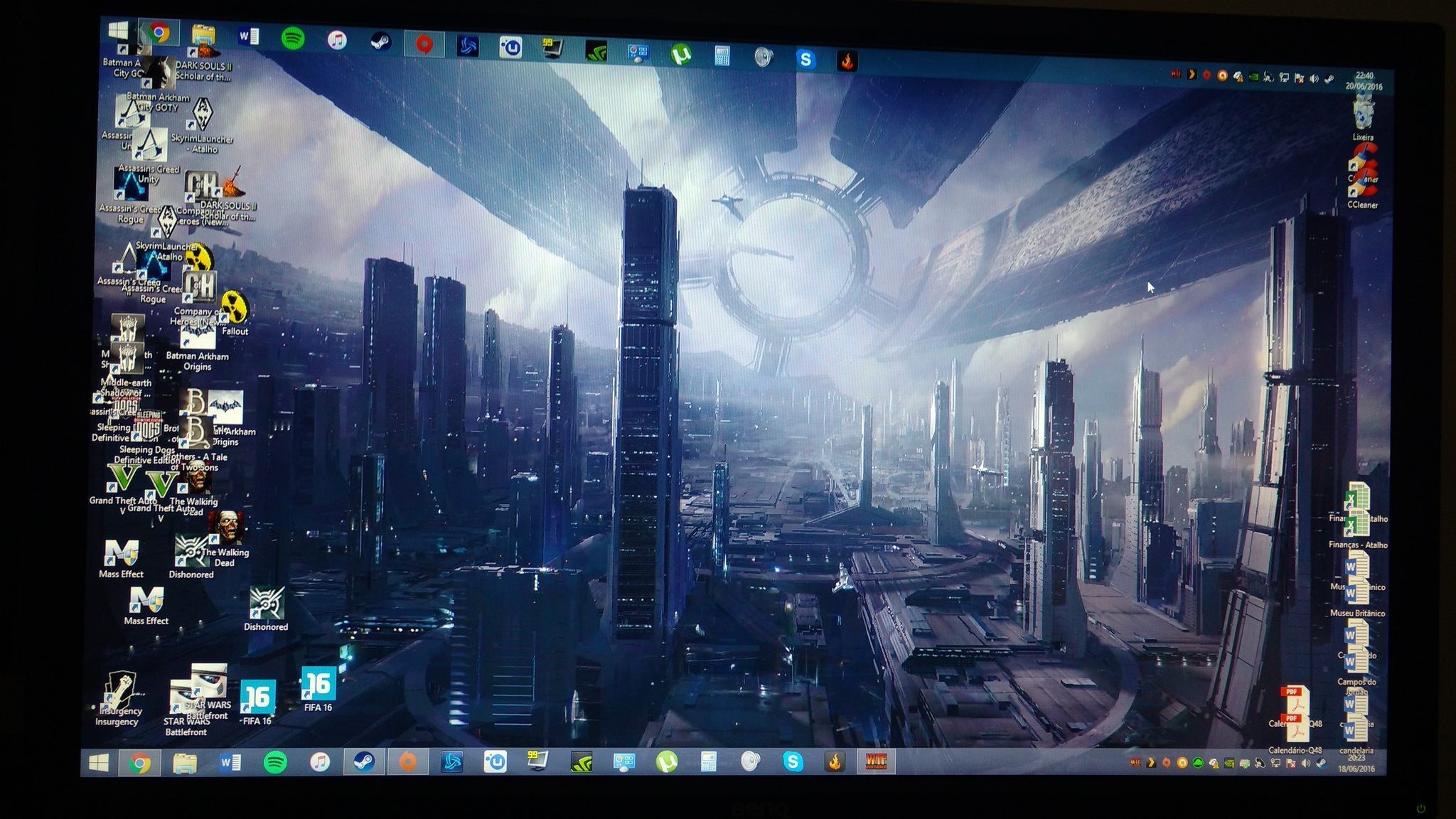
Task: Click the volume icon in the top system tray
Action: (1315, 78)
